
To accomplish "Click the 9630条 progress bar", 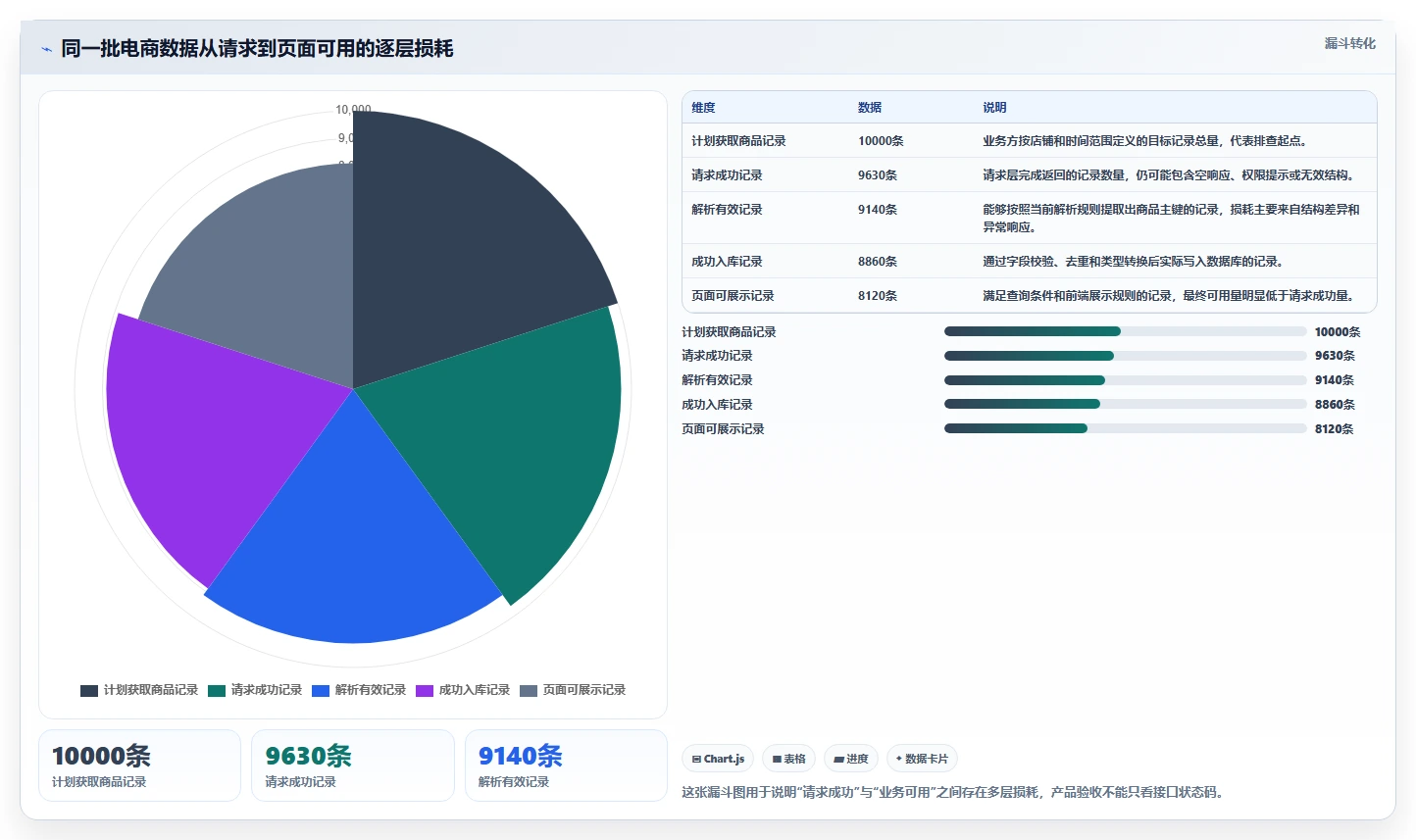I will (1125, 356).
